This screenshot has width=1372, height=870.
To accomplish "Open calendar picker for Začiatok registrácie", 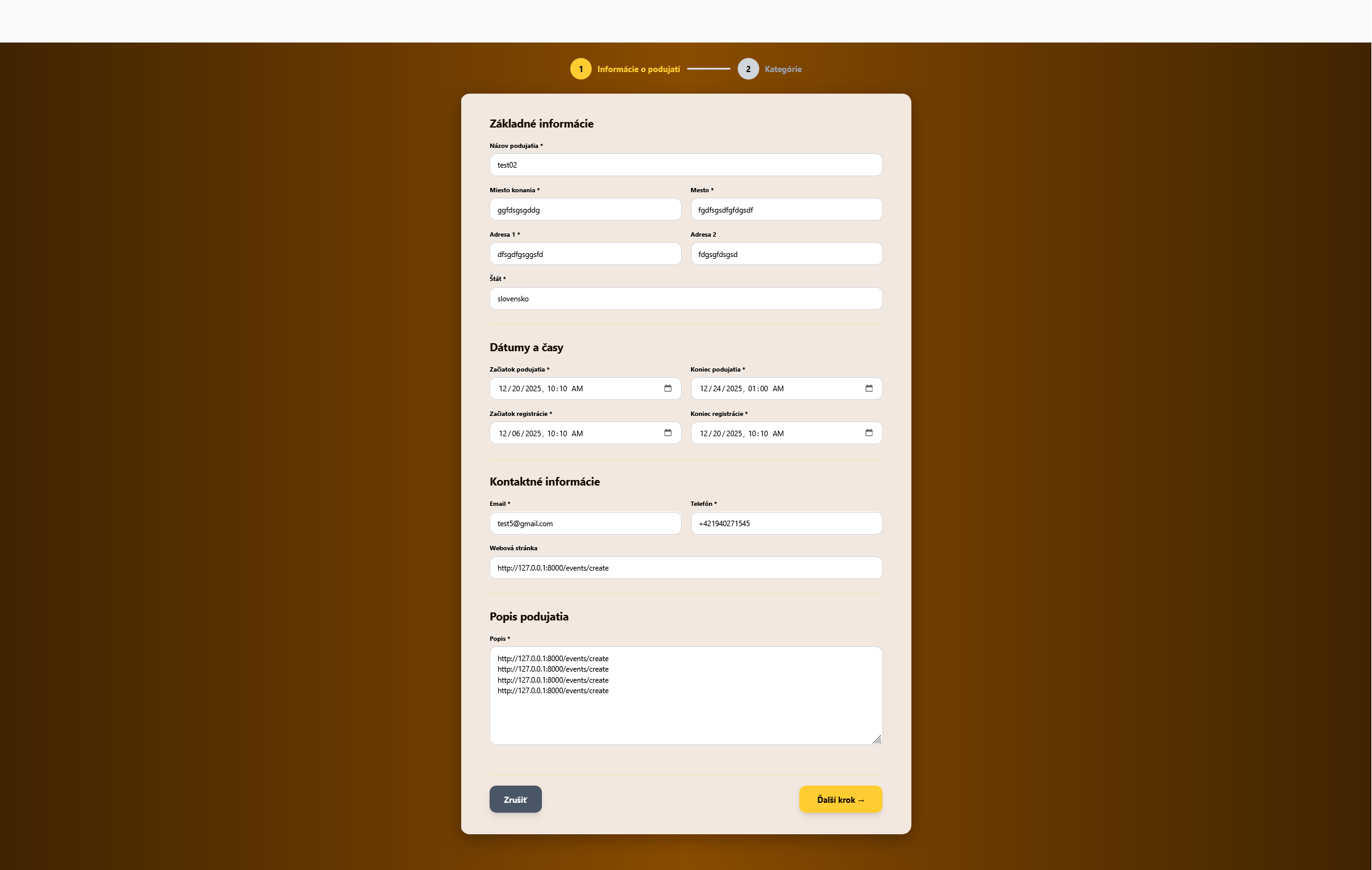I will [668, 433].
